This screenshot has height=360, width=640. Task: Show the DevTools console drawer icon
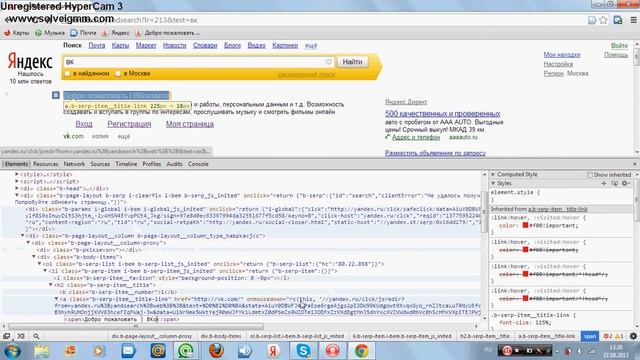(x=21, y=336)
